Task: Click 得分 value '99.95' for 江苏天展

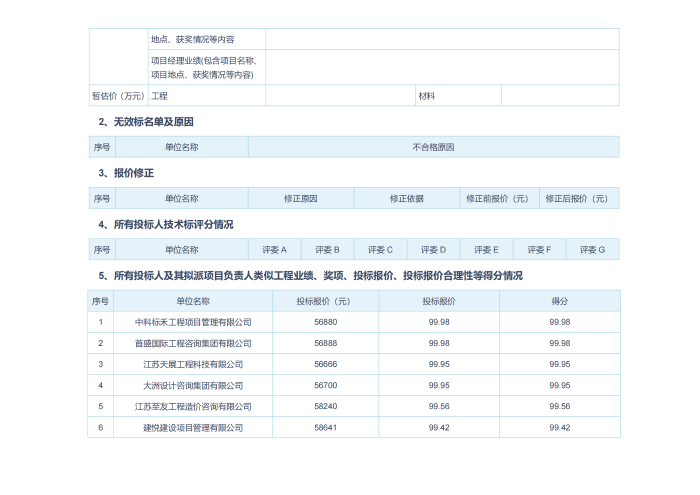Action: coord(560,364)
